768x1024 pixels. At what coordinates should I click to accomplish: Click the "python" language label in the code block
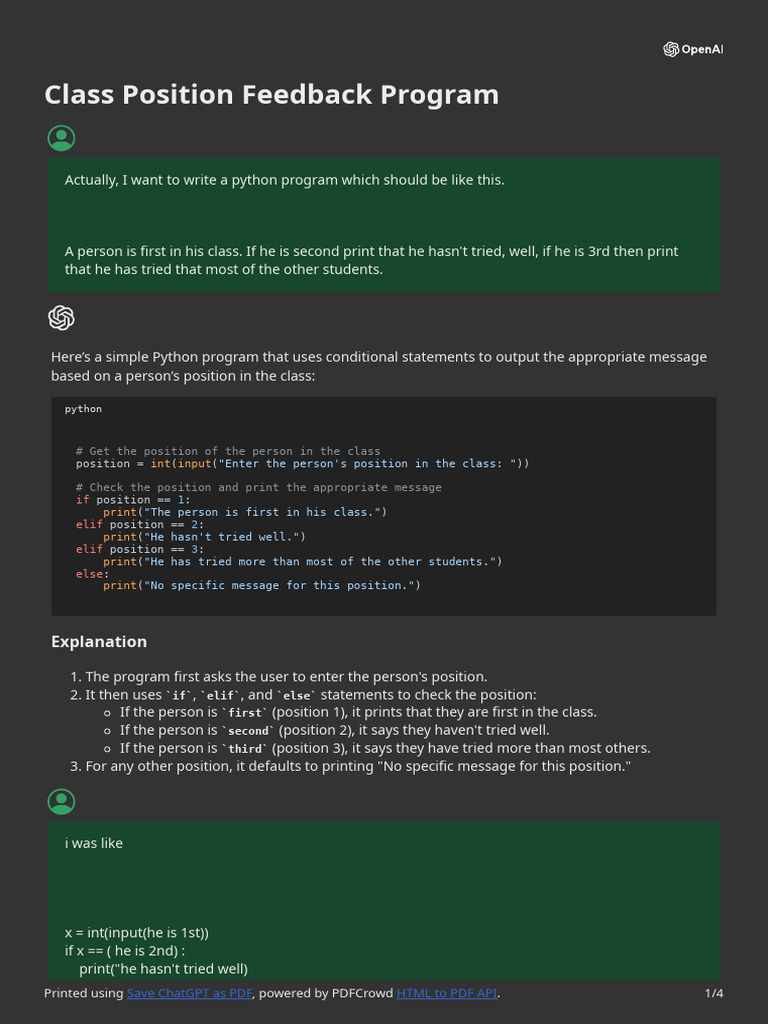point(83,409)
